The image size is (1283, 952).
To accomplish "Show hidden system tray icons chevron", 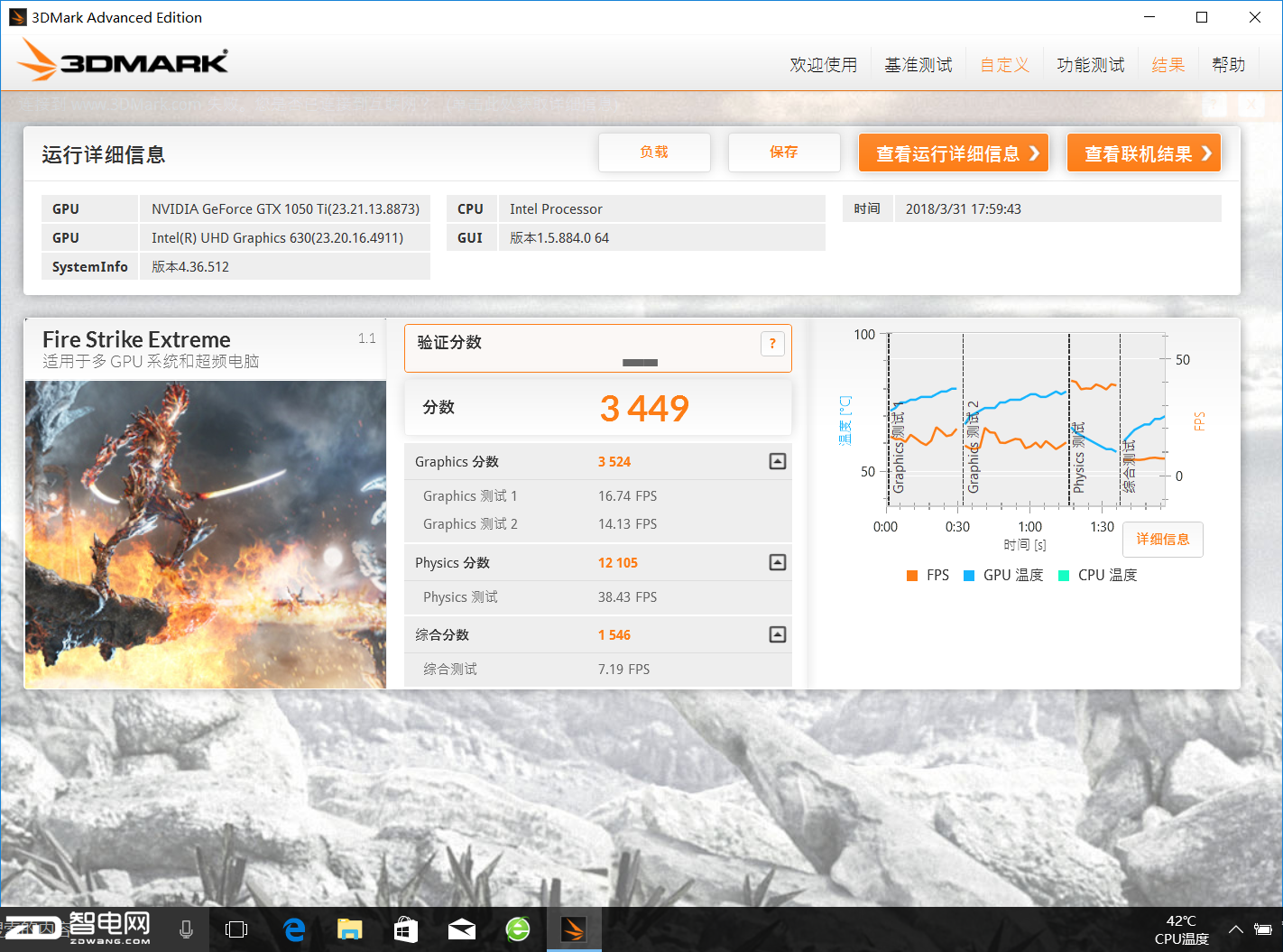I will tap(1235, 929).
